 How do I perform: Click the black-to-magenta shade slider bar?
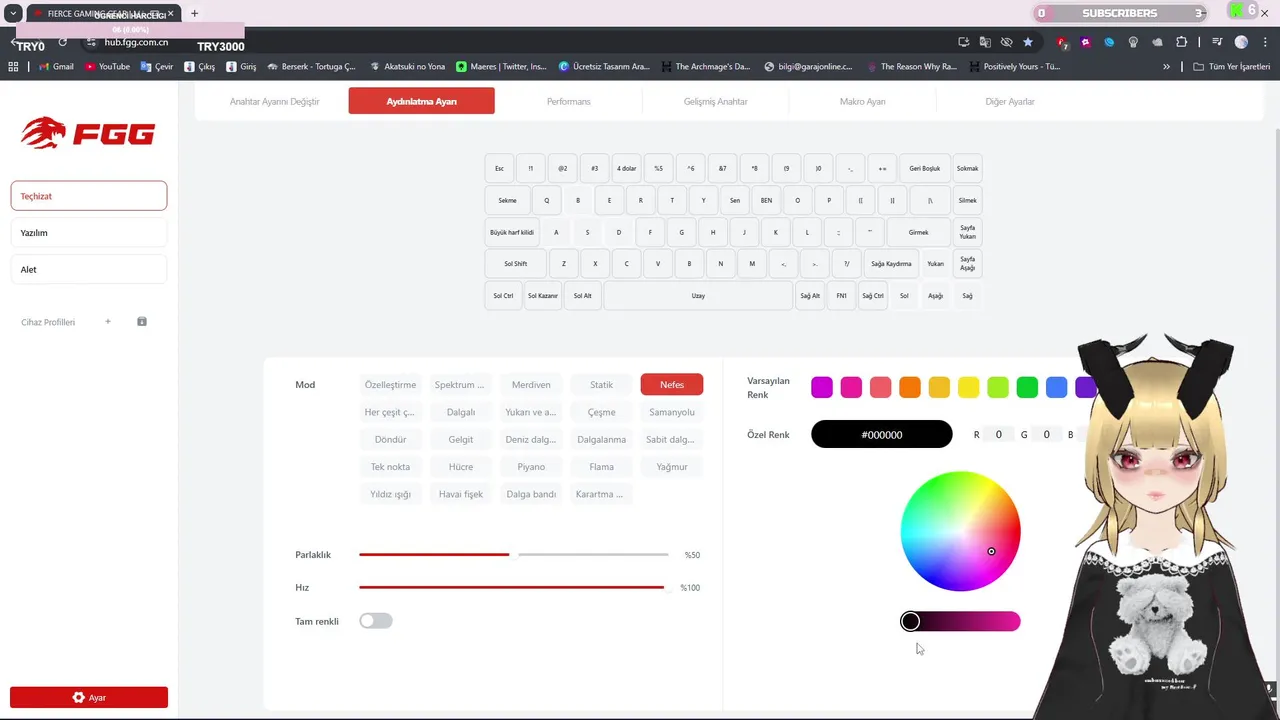click(x=960, y=622)
